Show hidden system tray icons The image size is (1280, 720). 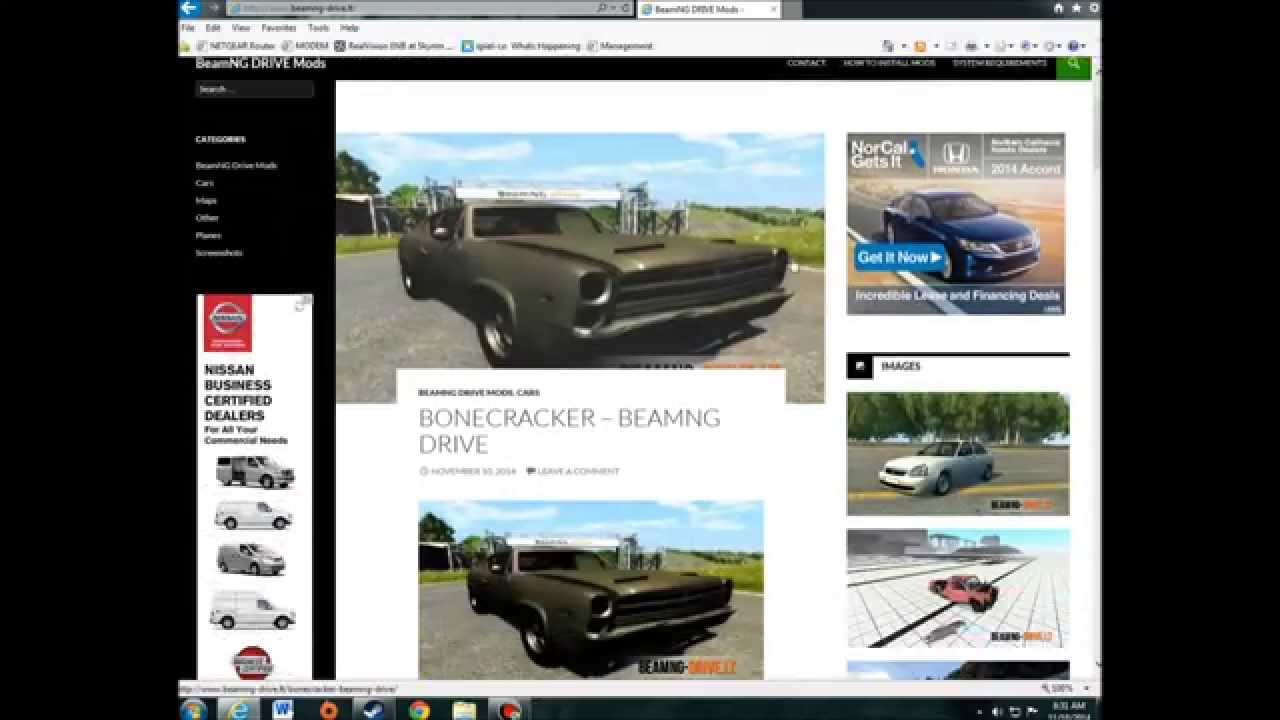980,711
